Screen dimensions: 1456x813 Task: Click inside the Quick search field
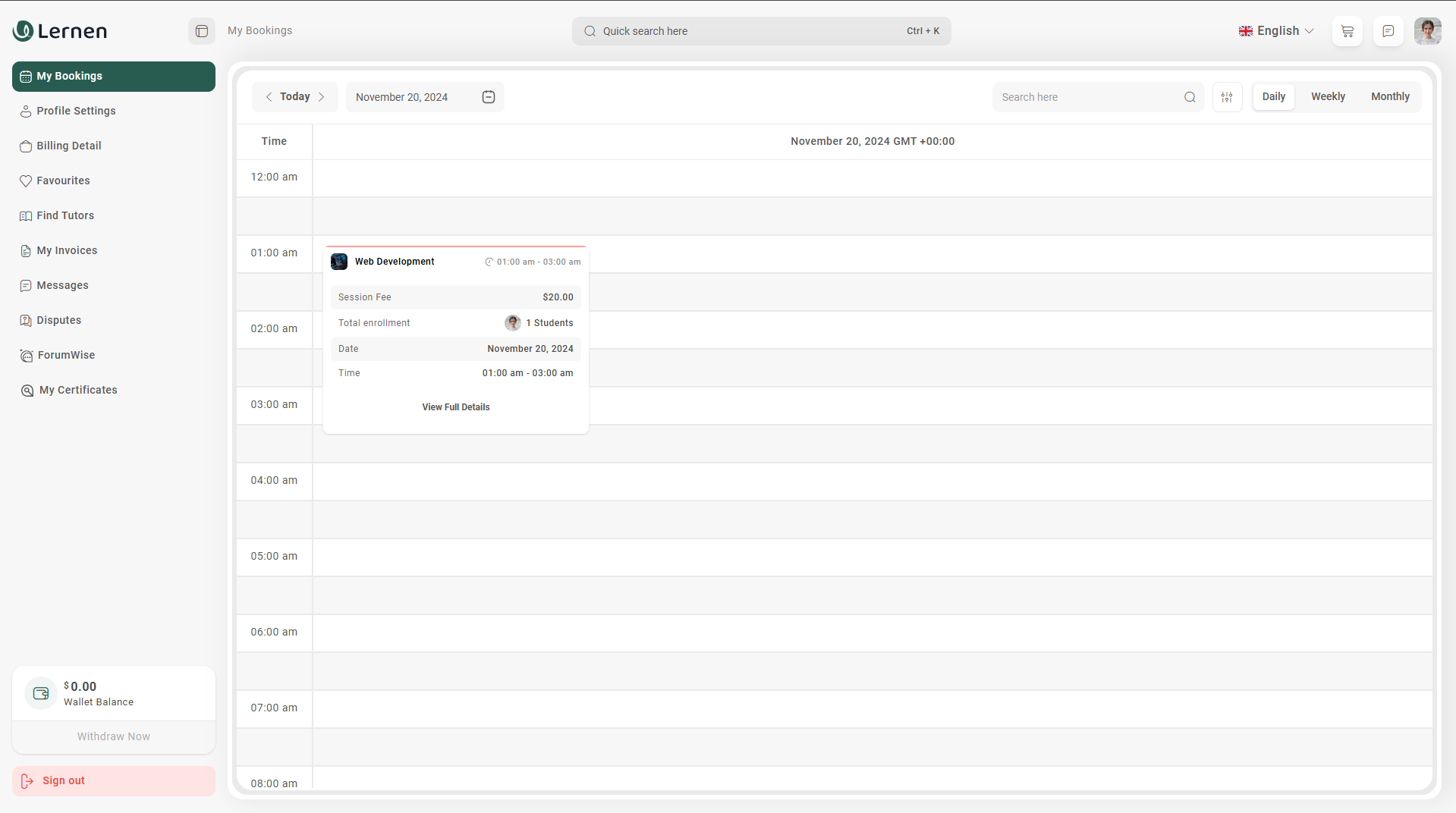pyautogui.click(x=759, y=30)
